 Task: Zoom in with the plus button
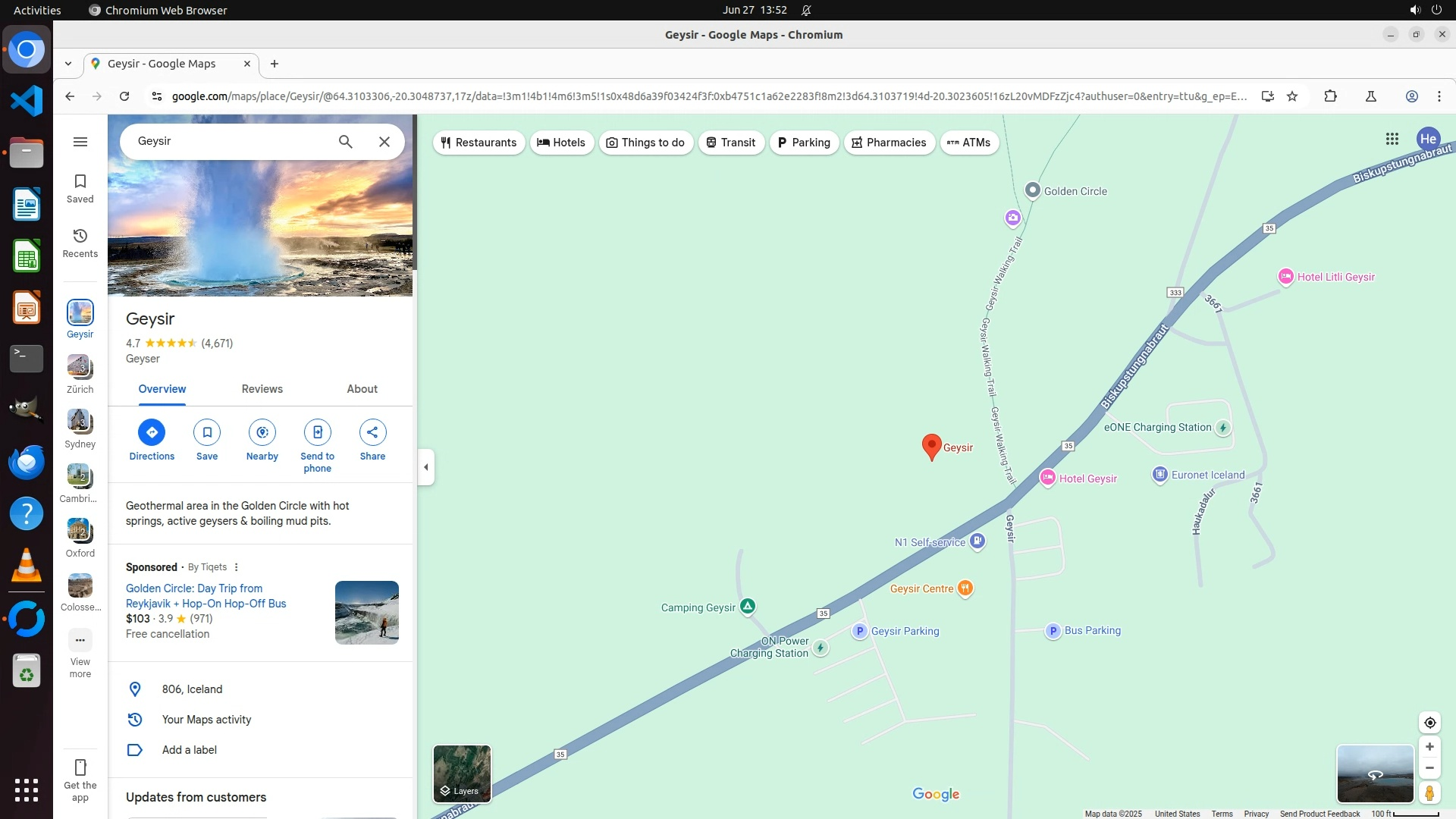(x=1429, y=747)
